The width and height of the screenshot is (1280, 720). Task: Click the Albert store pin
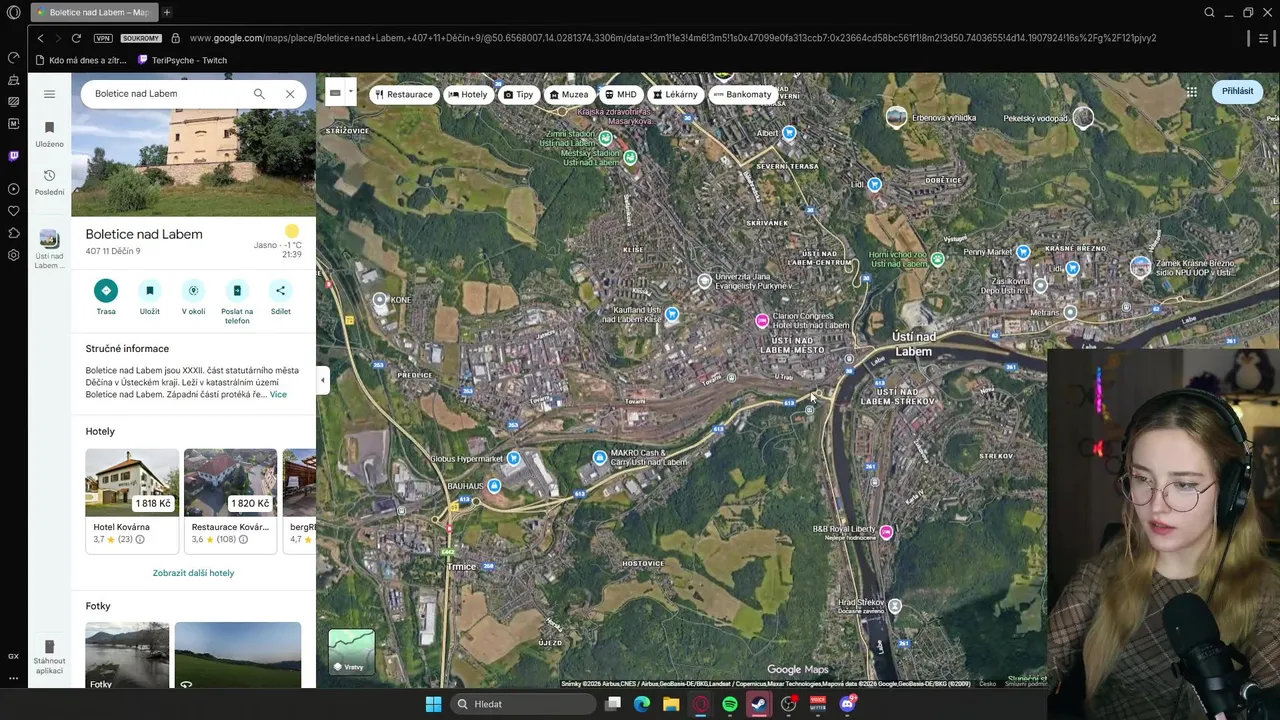[789, 132]
